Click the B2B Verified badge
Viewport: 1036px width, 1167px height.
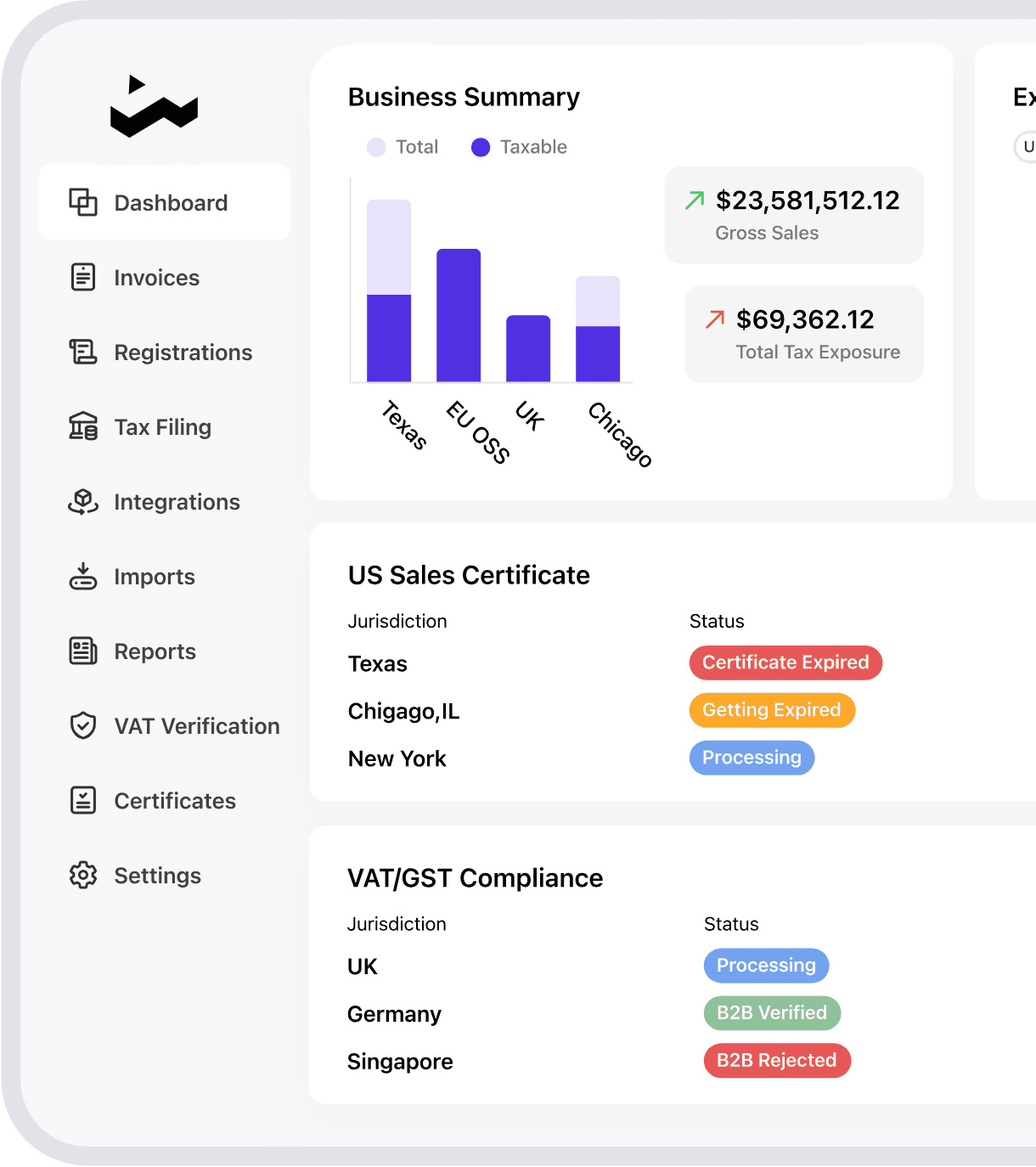(772, 1013)
